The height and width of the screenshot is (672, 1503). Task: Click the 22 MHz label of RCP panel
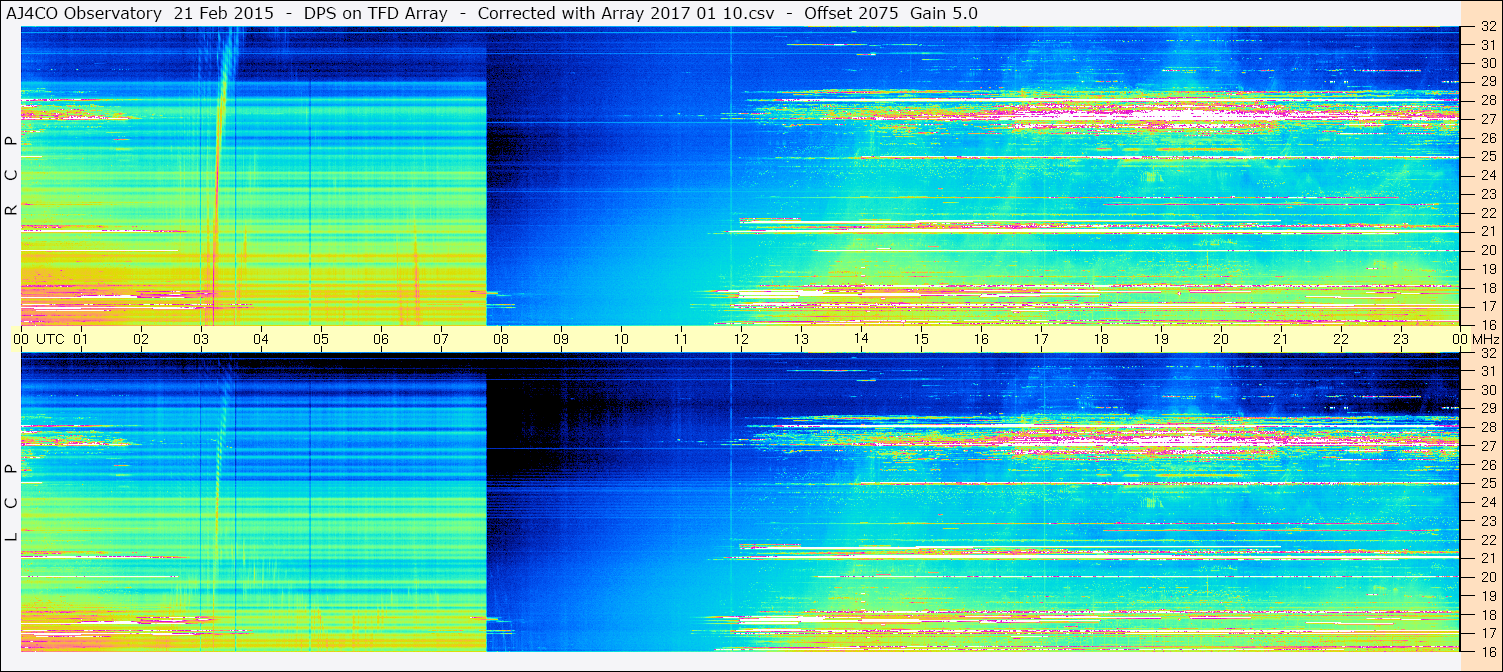tap(1487, 213)
